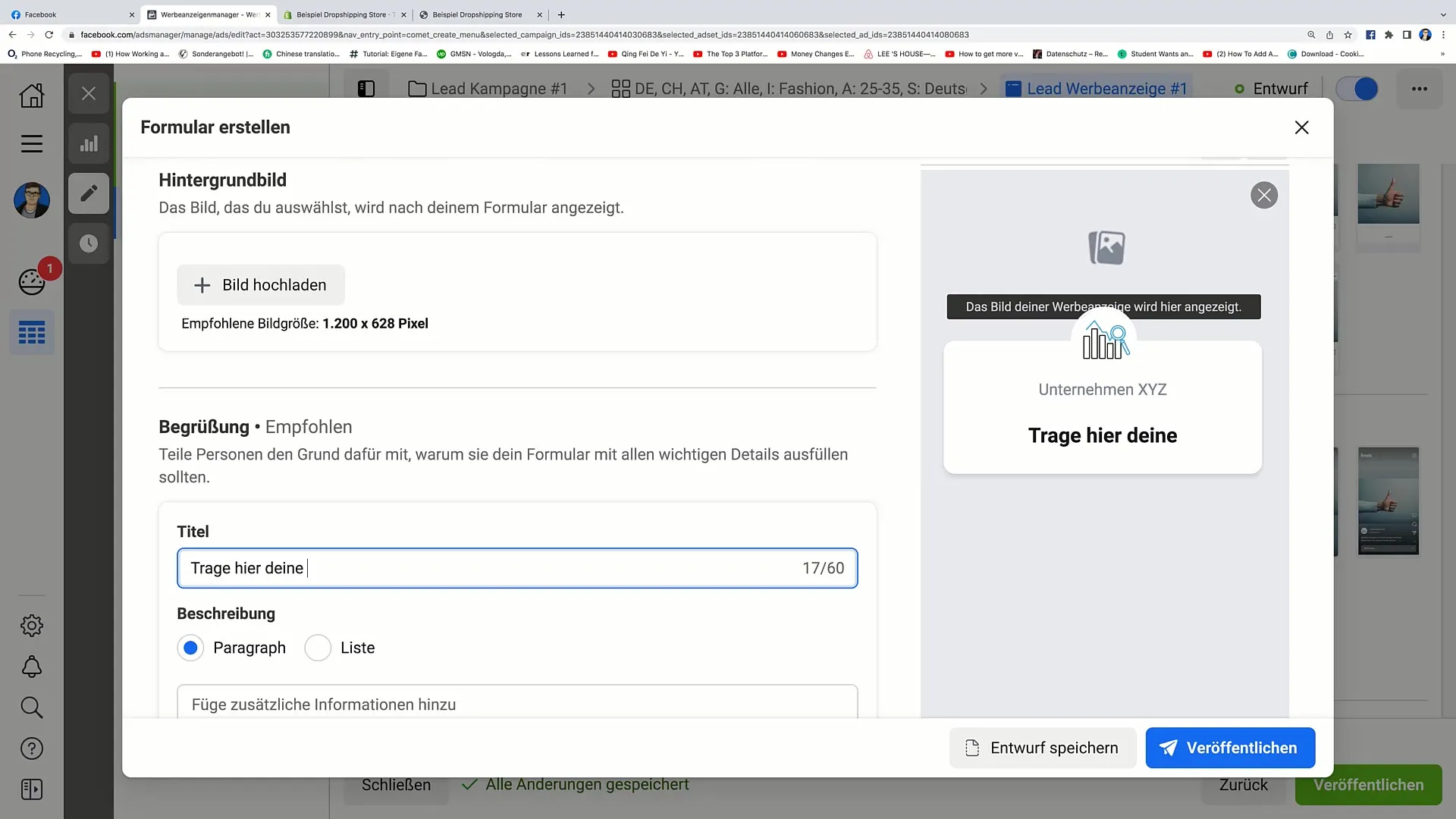Screen dimensions: 1456x819
Task: Open the Lead Werbeanzeige #1 breadcrumb
Action: [1097, 89]
